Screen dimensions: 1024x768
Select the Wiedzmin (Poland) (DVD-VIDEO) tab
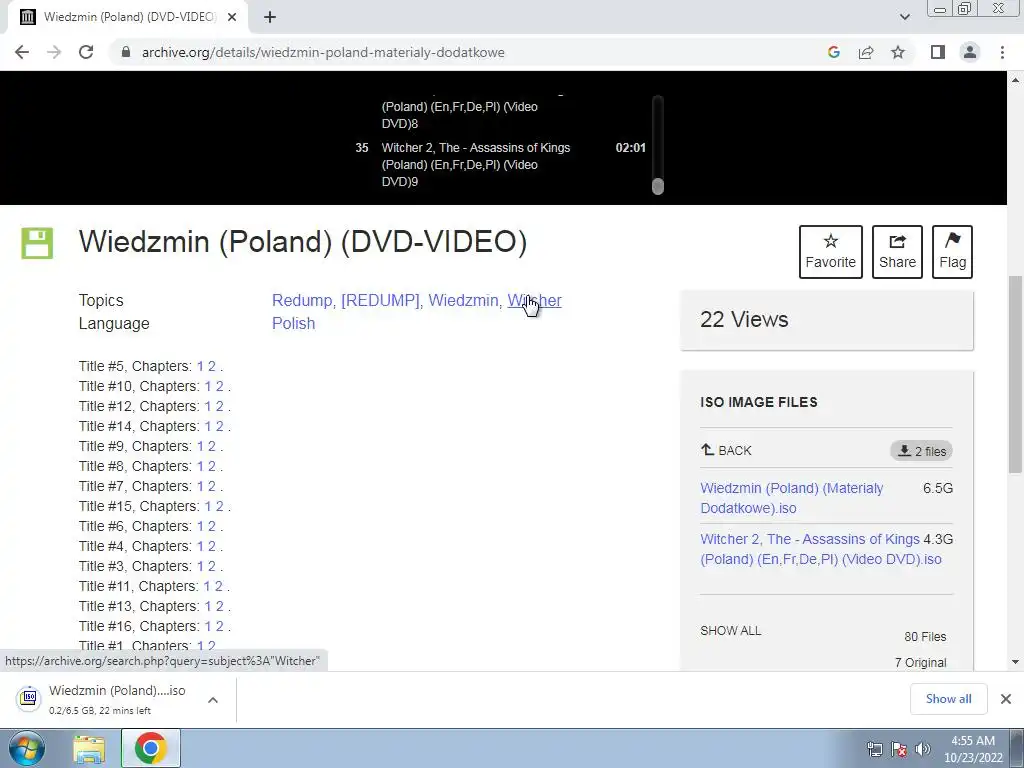pyautogui.click(x=129, y=17)
